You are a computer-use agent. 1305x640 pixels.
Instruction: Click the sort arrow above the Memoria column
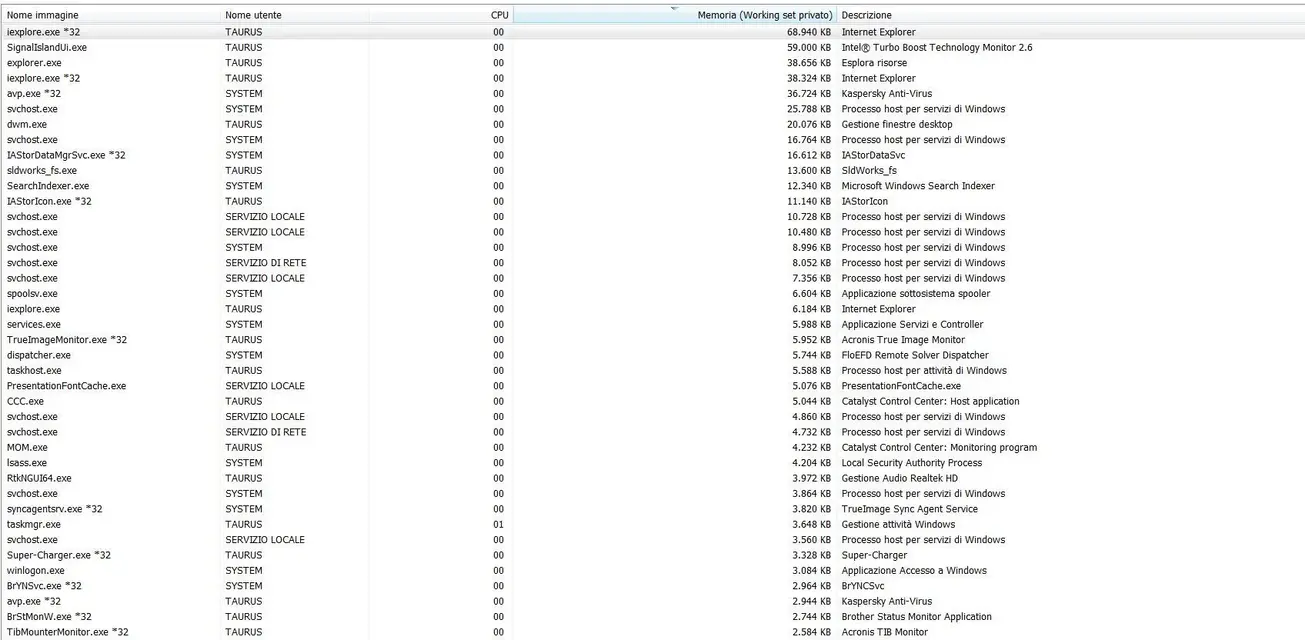(675, 7)
